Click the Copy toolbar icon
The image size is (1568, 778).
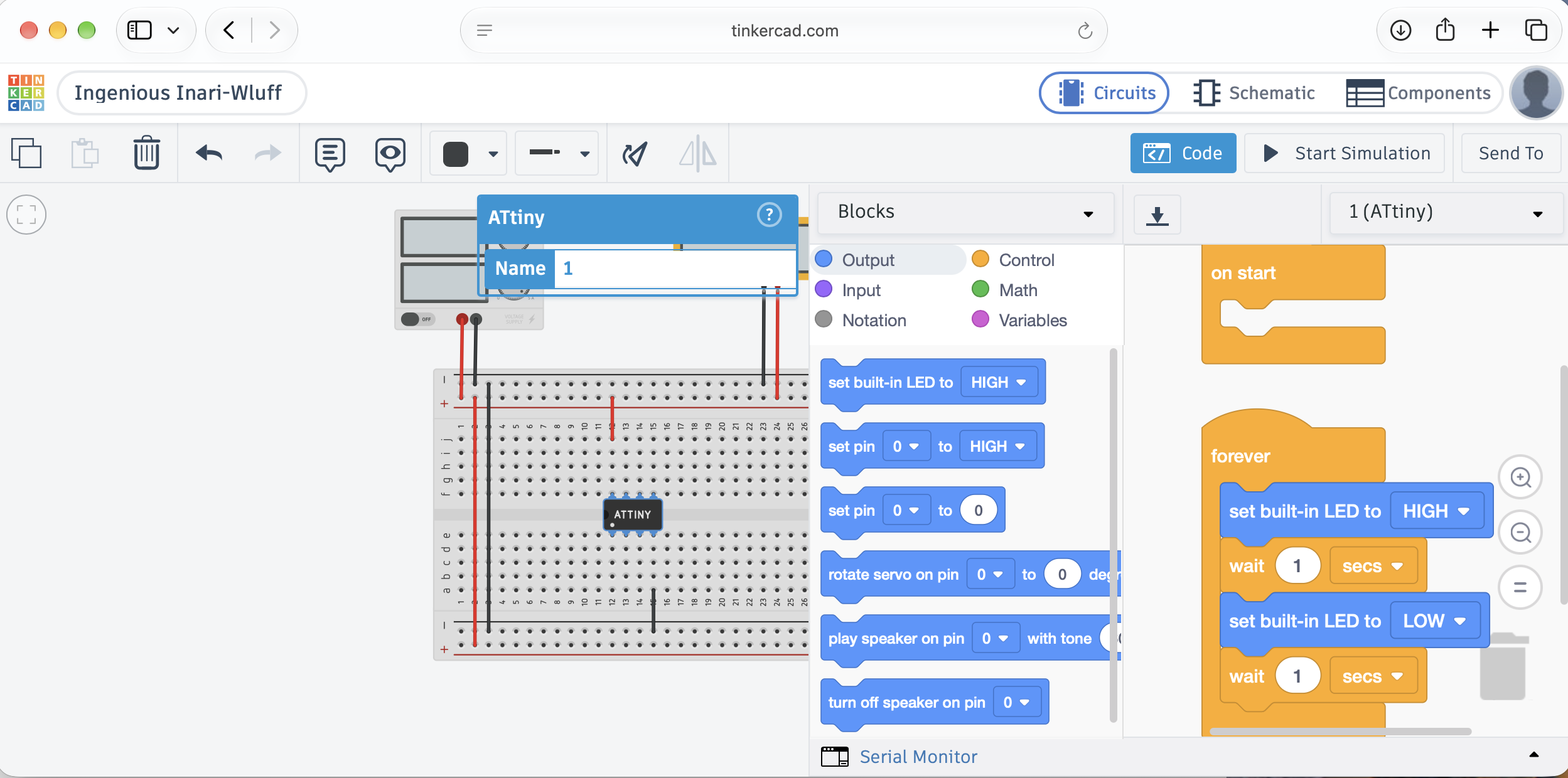(26, 153)
